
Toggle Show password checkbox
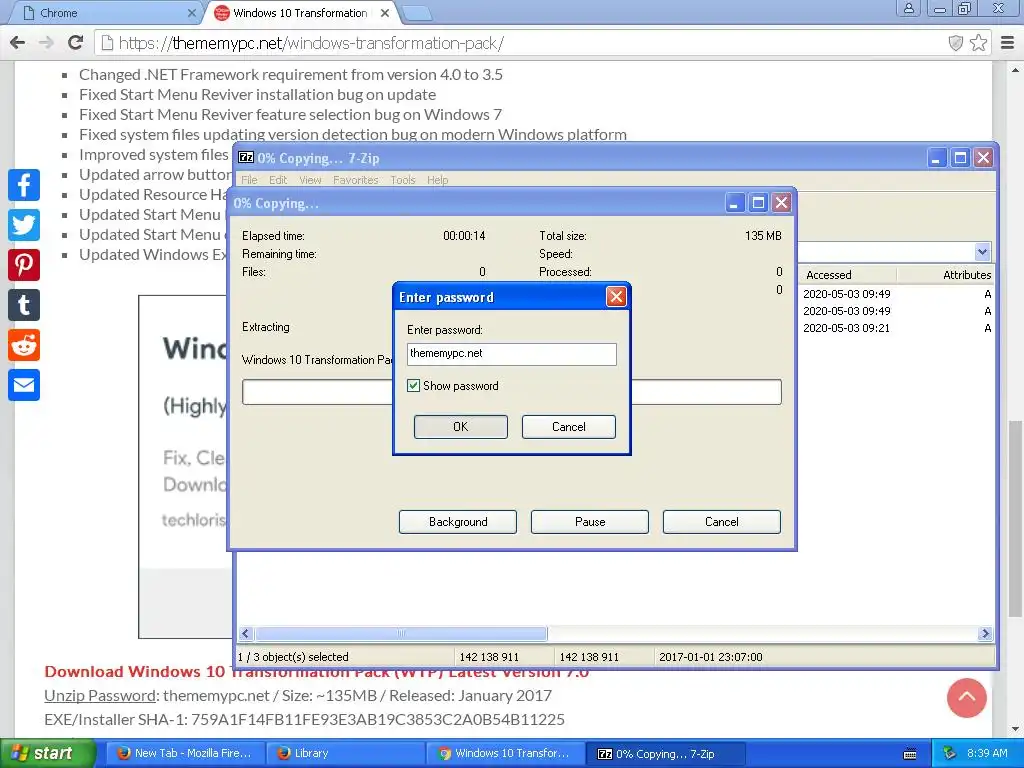click(413, 385)
